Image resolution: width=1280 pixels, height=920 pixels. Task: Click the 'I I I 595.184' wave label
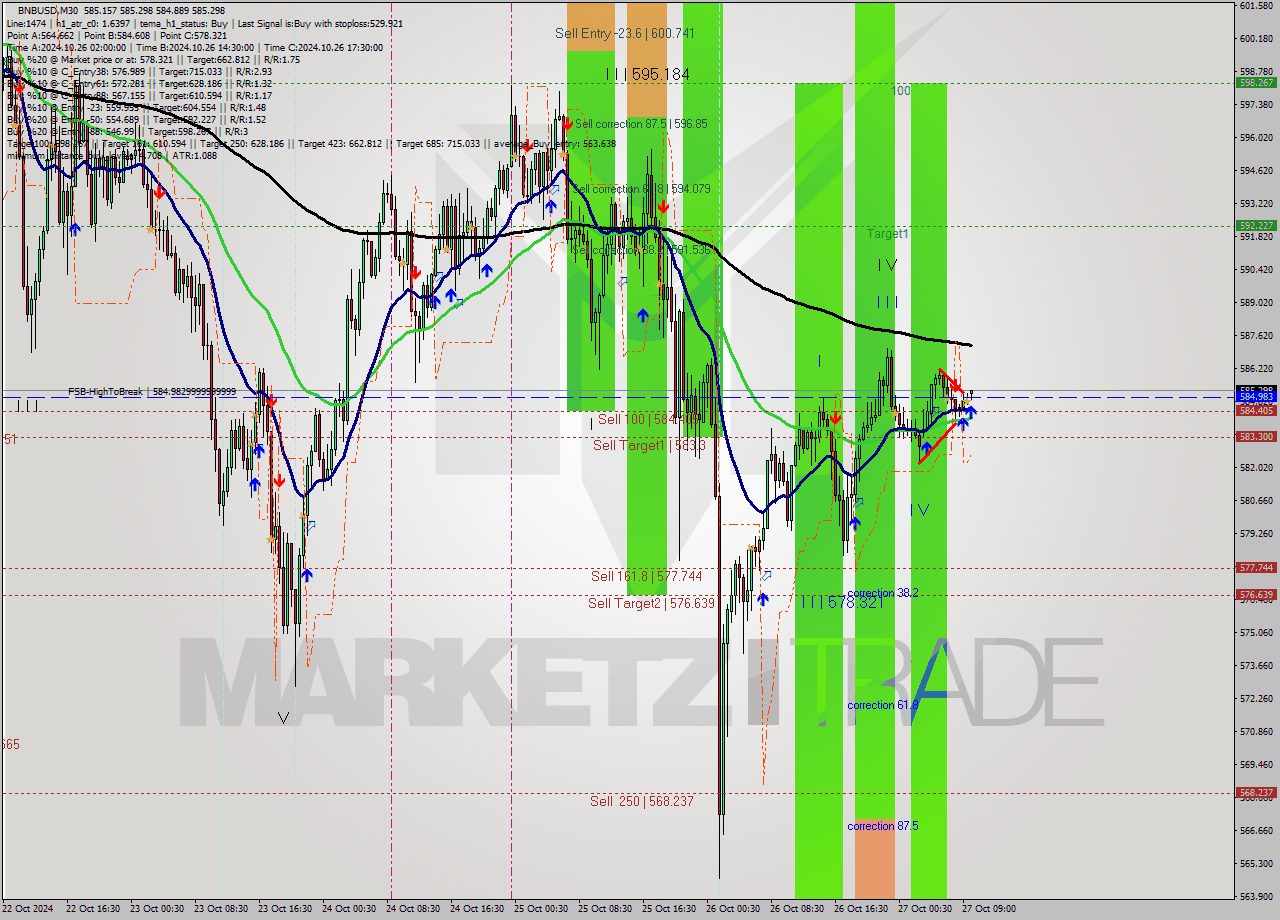click(x=647, y=74)
